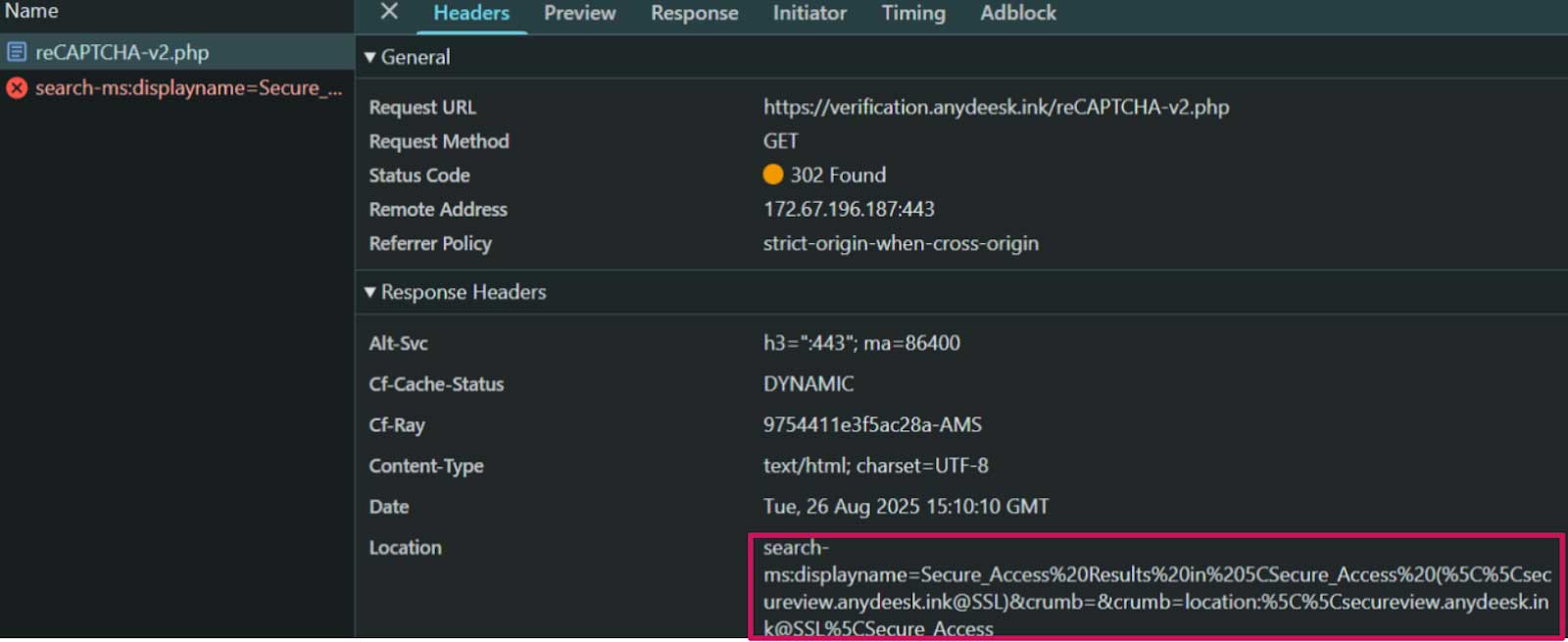Click the Location header name
1568x642 pixels.
coord(405,548)
